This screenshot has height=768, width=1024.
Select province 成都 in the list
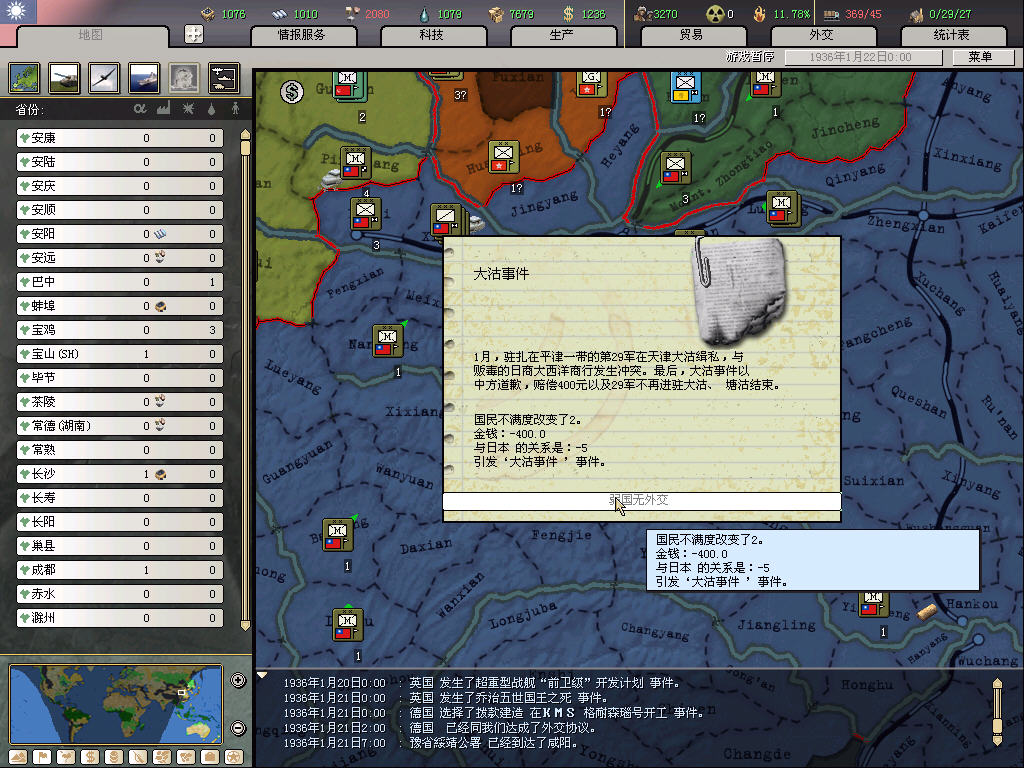(x=120, y=570)
